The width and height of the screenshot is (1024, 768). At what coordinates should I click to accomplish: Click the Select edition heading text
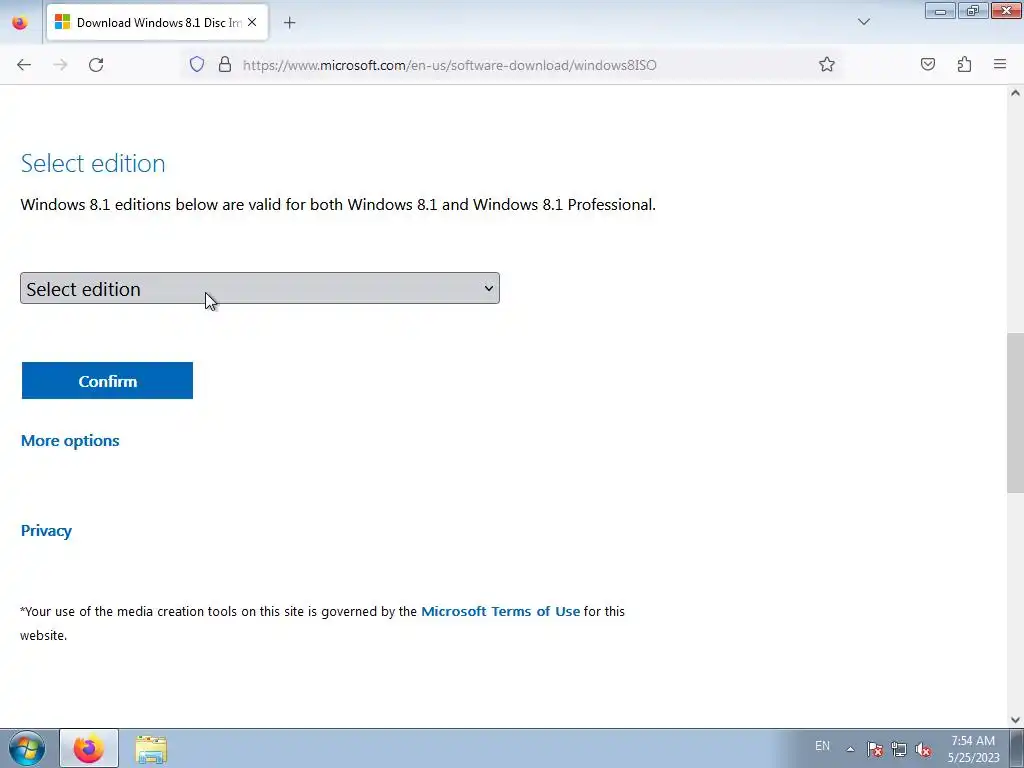click(x=93, y=163)
